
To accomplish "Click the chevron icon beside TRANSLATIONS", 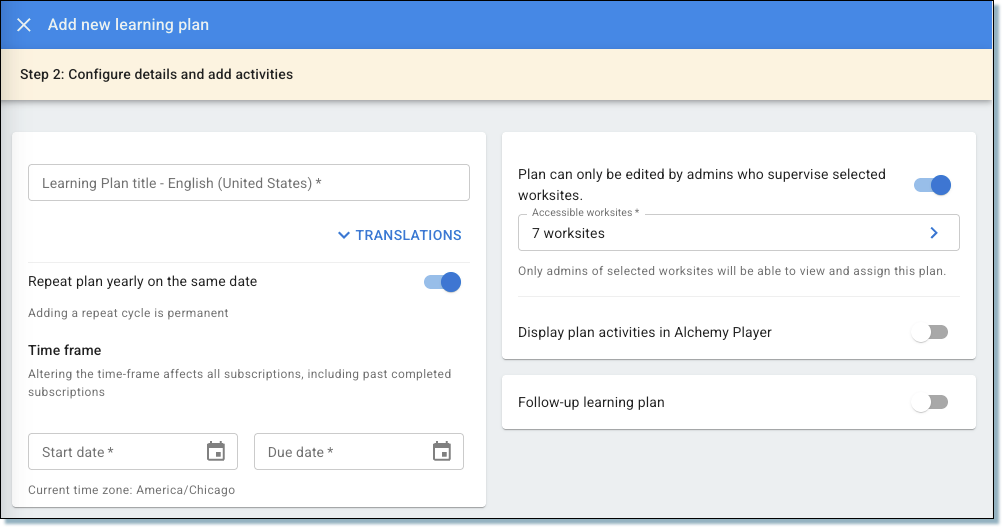I will [344, 235].
